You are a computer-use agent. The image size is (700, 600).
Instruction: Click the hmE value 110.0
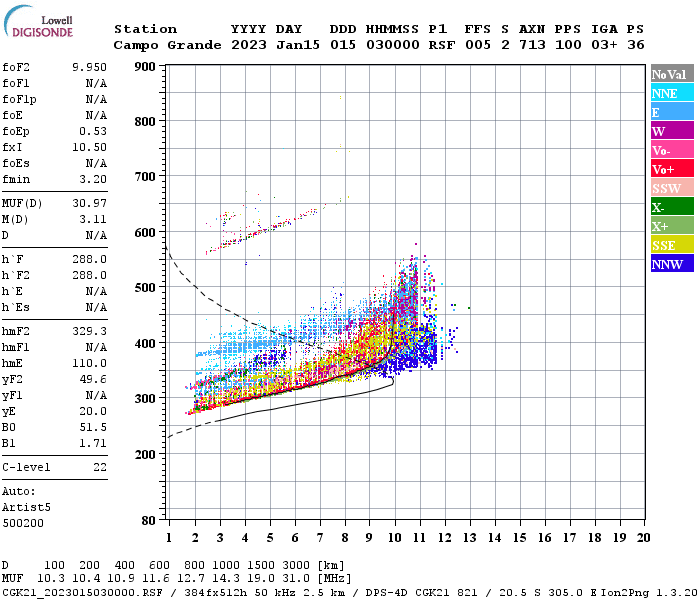click(89, 363)
